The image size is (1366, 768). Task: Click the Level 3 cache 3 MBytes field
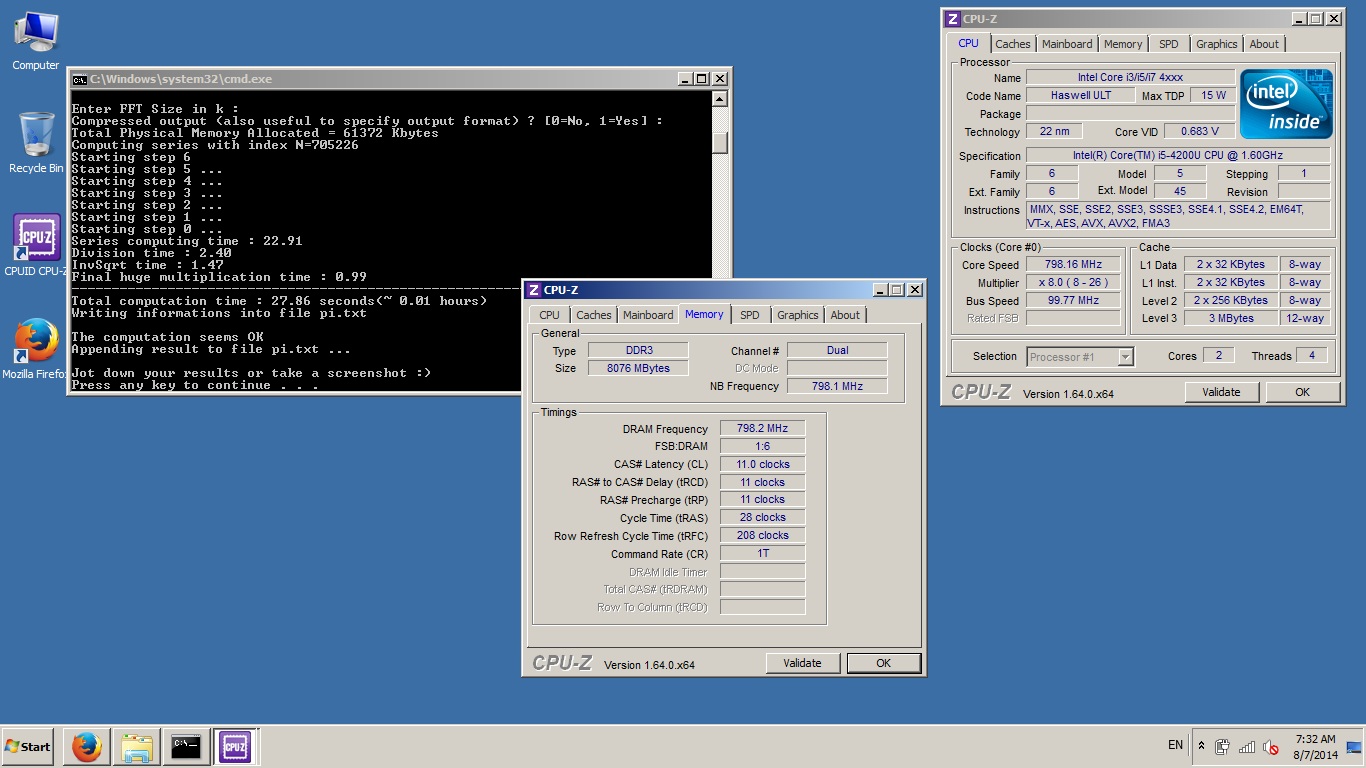[1232, 318]
